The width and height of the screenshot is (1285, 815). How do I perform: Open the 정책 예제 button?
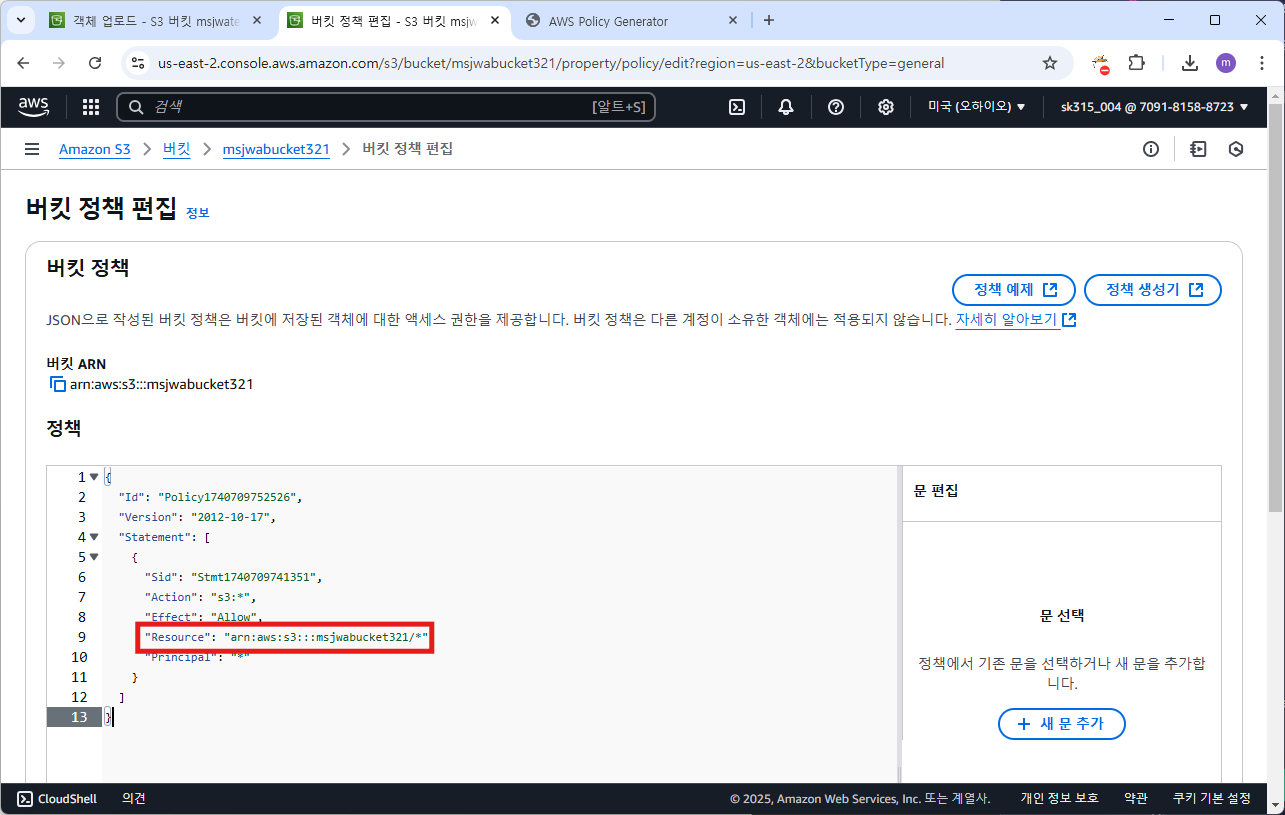point(1014,290)
